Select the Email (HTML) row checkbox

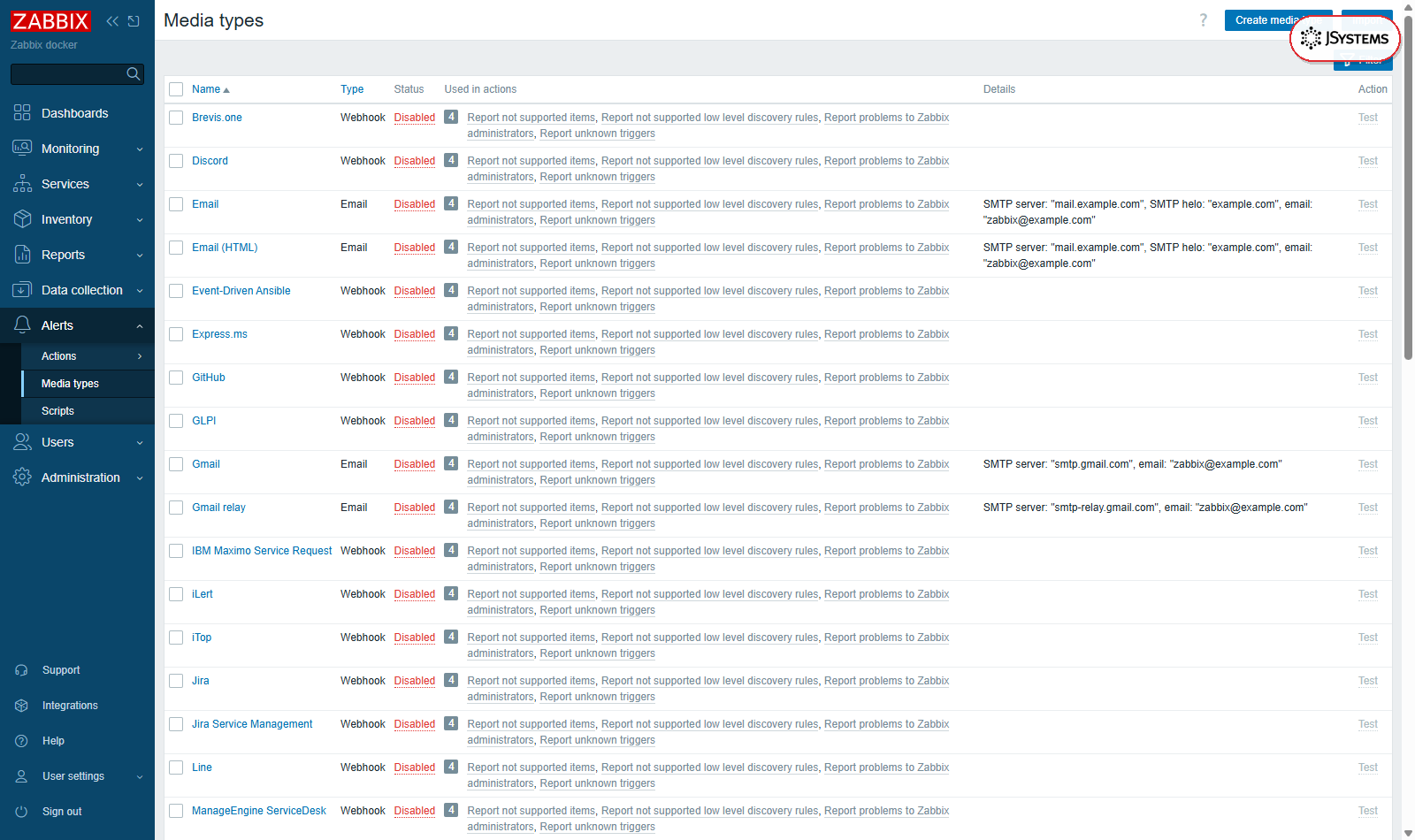tap(176, 248)
